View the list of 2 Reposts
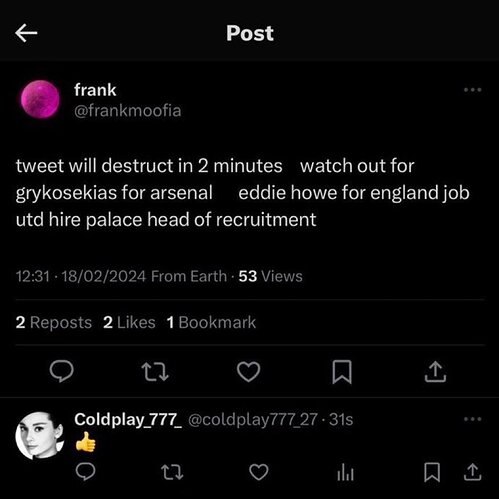 point(54,322)
